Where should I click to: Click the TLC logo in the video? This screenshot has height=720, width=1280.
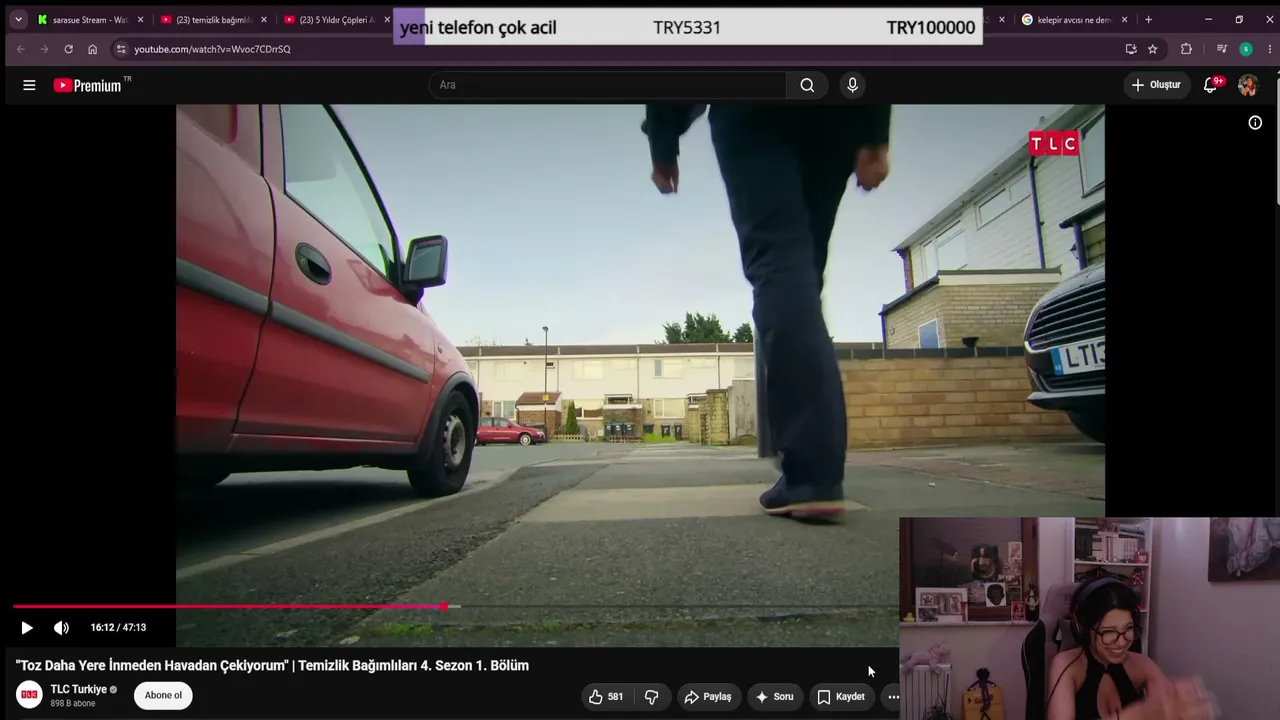click(1054, 145)
